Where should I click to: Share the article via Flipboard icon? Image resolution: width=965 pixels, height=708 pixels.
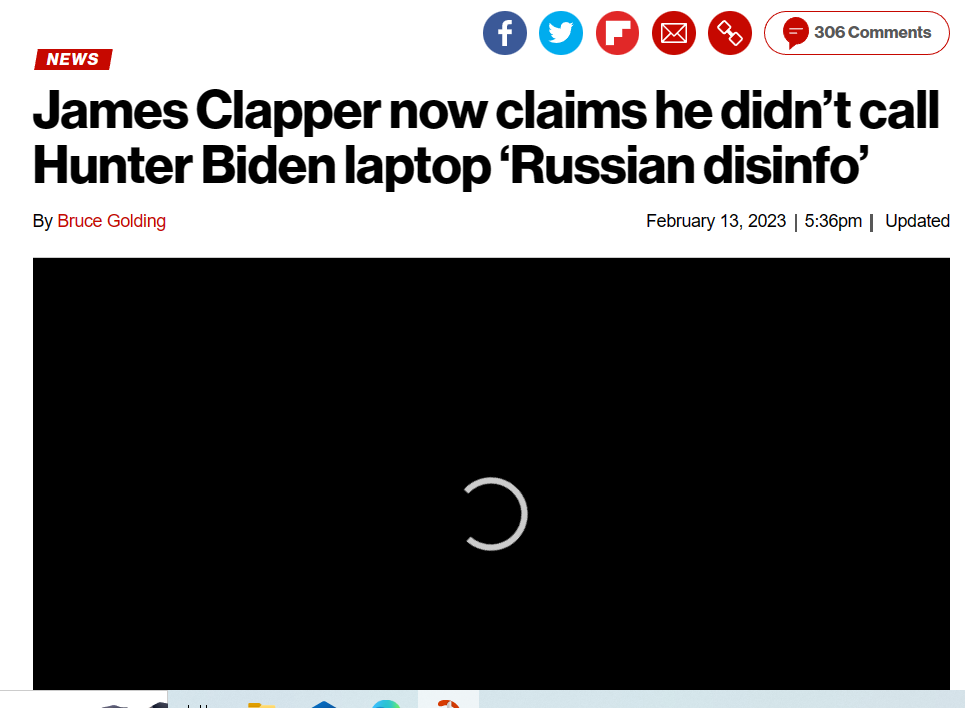point(617,33)
